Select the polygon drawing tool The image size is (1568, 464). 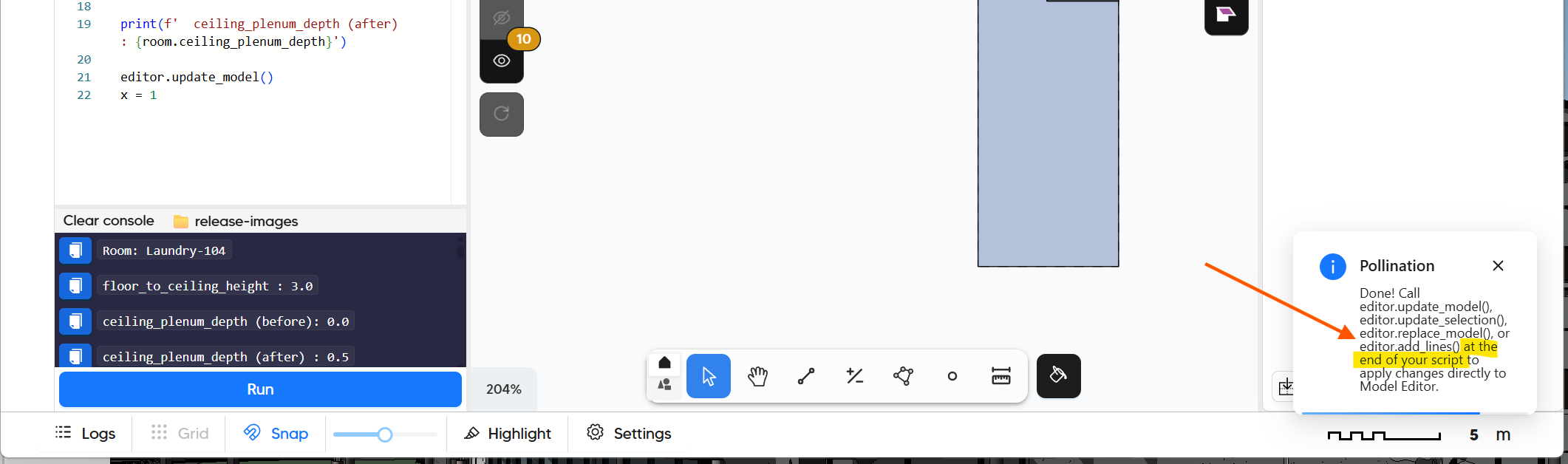(x=903, y=376)
